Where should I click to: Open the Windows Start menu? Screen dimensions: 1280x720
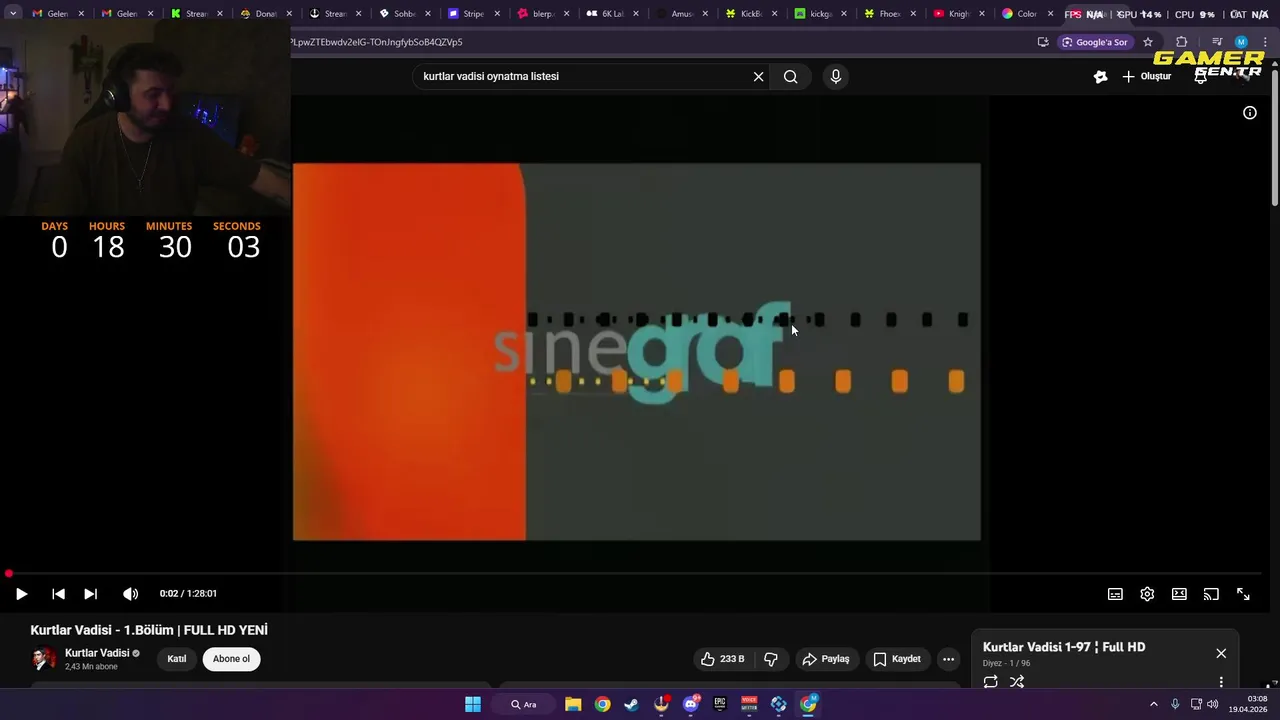coord(473,704)
